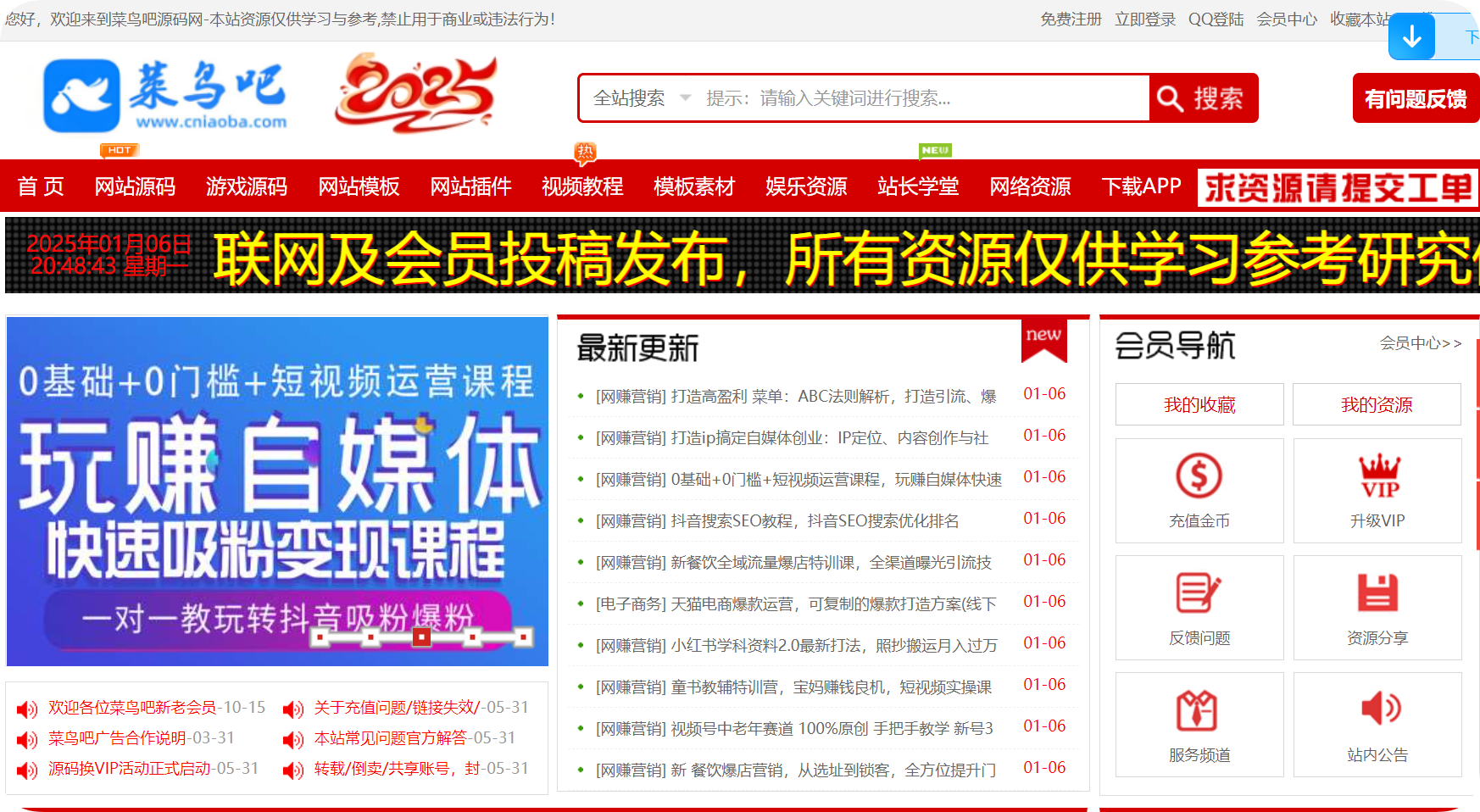Open the 视频教程 navigation menu

(582, 186)
